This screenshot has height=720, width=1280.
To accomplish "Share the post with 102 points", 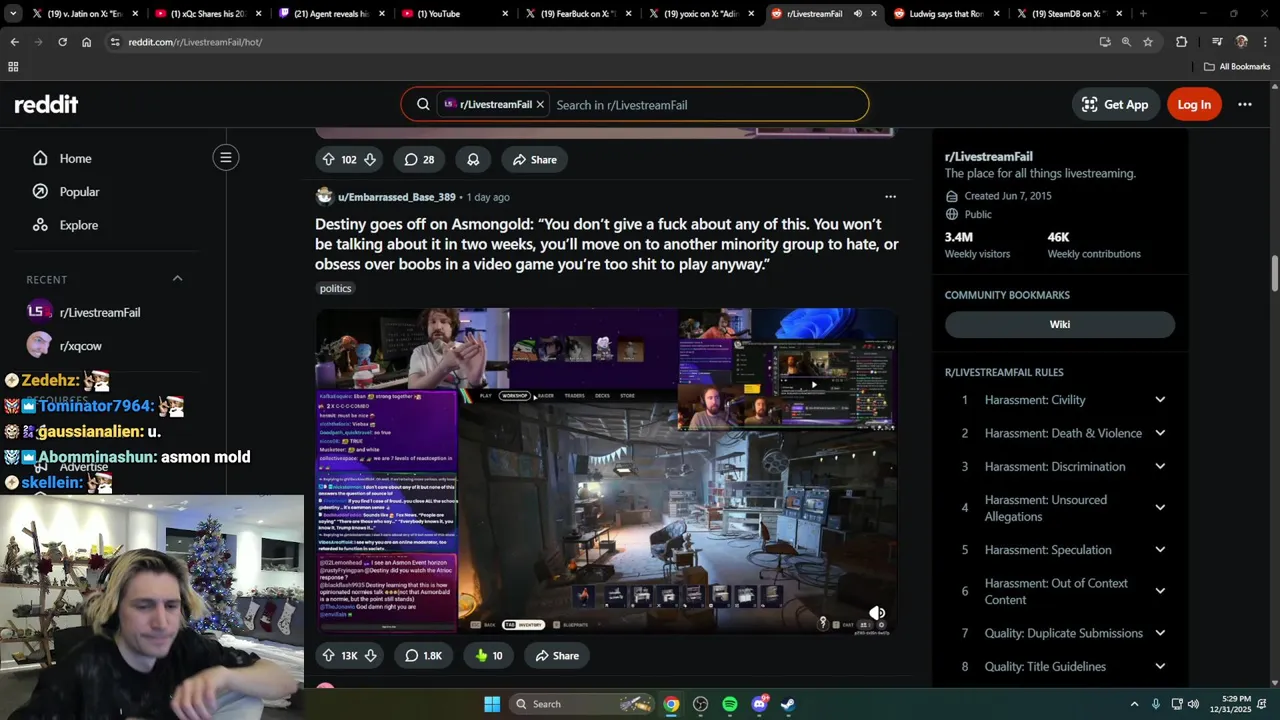I will coord(534,159).
